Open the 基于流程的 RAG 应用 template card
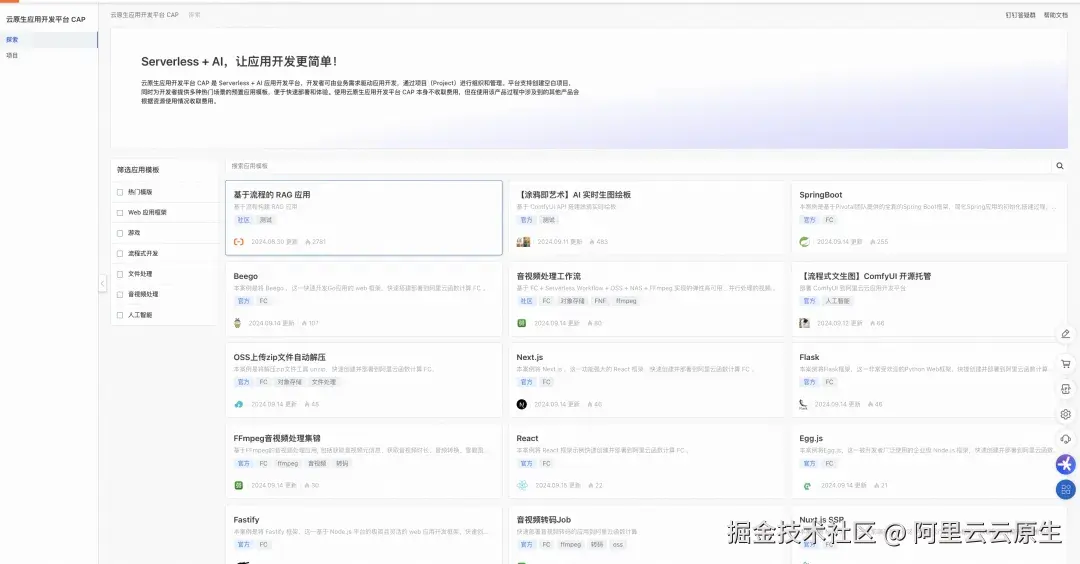This screenshot has width=1080, height=564. click(x=364, y=218)
